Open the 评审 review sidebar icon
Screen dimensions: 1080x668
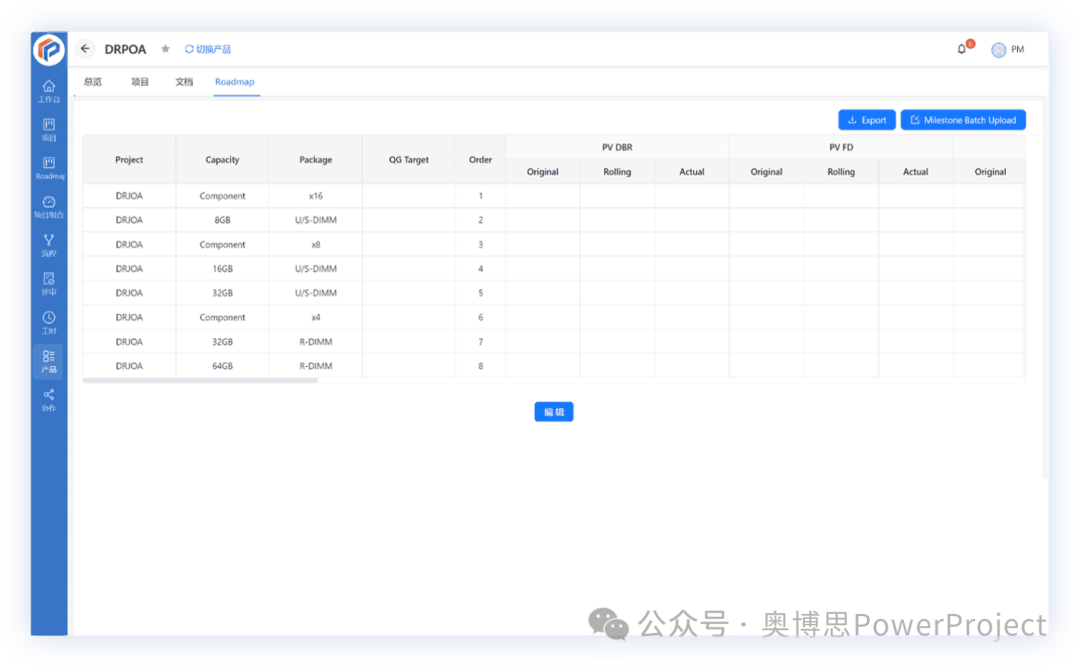tap(48, 285)
